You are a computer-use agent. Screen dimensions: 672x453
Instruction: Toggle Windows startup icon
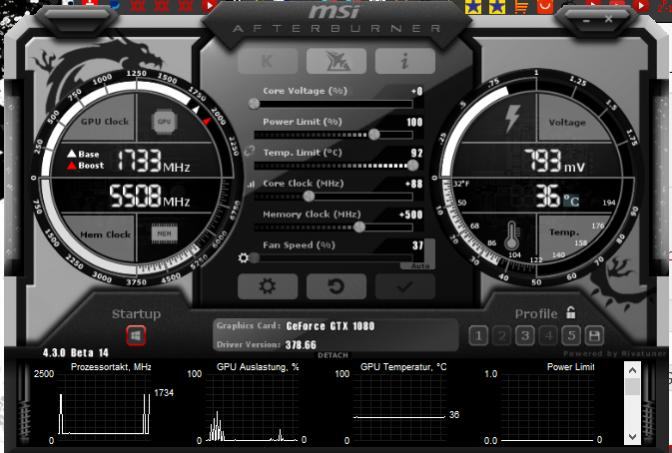136,336
